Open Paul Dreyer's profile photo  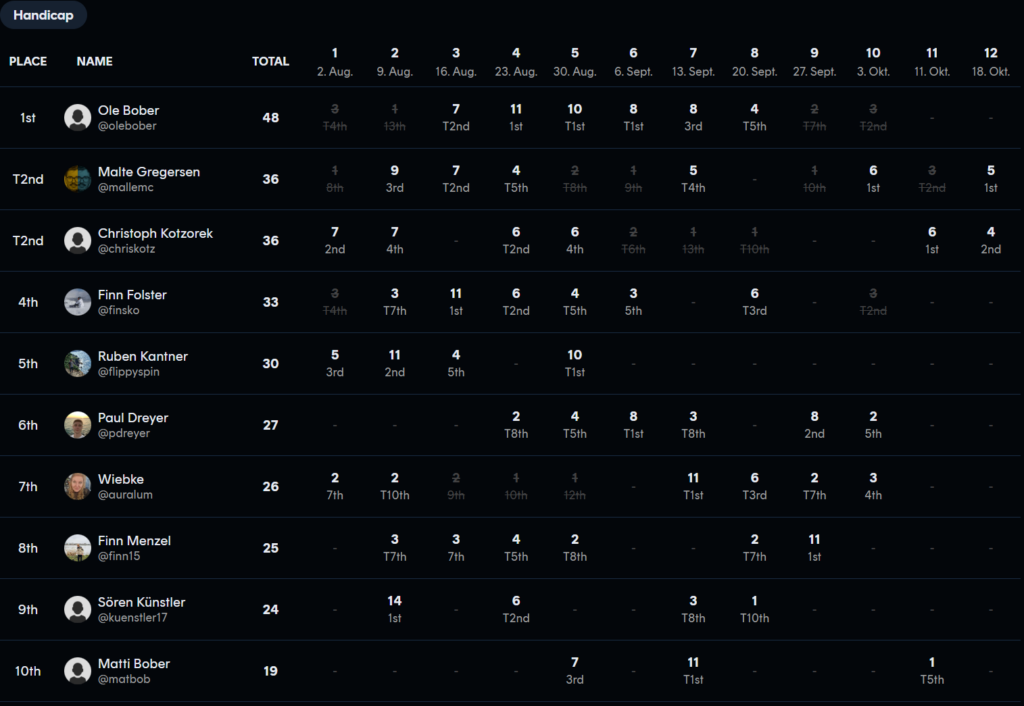point(78,425)
